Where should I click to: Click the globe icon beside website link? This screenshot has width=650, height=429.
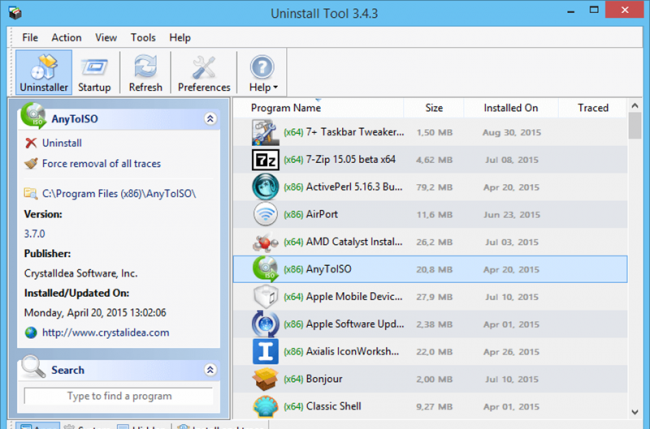tap(31, 332)
